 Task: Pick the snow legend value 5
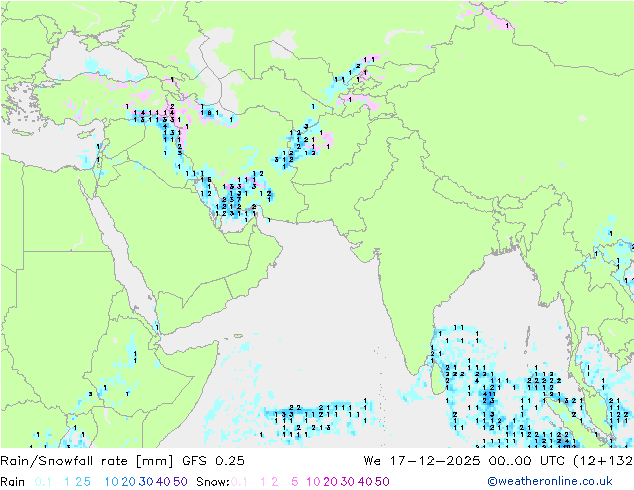click(x=295, y=481)
